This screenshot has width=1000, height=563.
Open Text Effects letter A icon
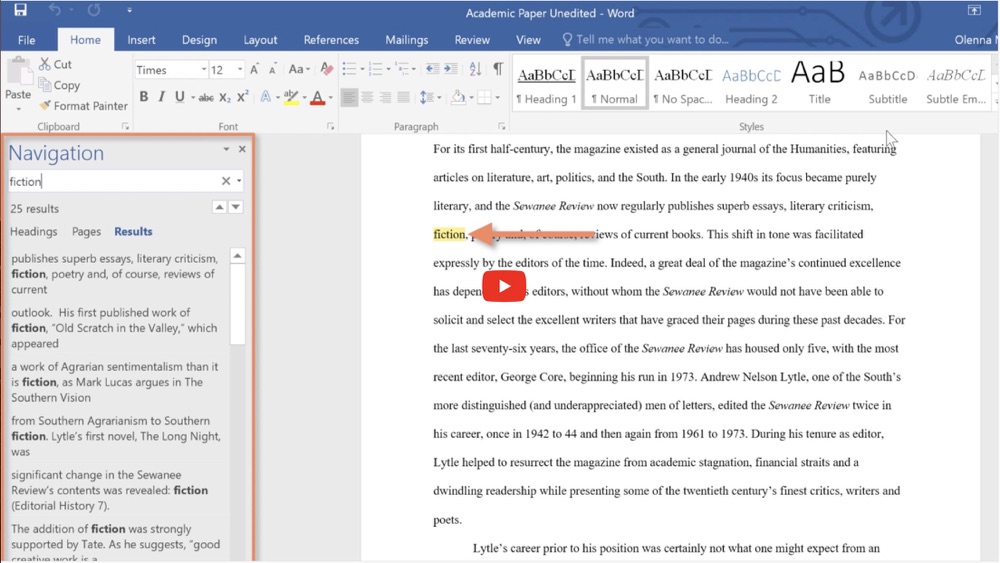[265, 97]
